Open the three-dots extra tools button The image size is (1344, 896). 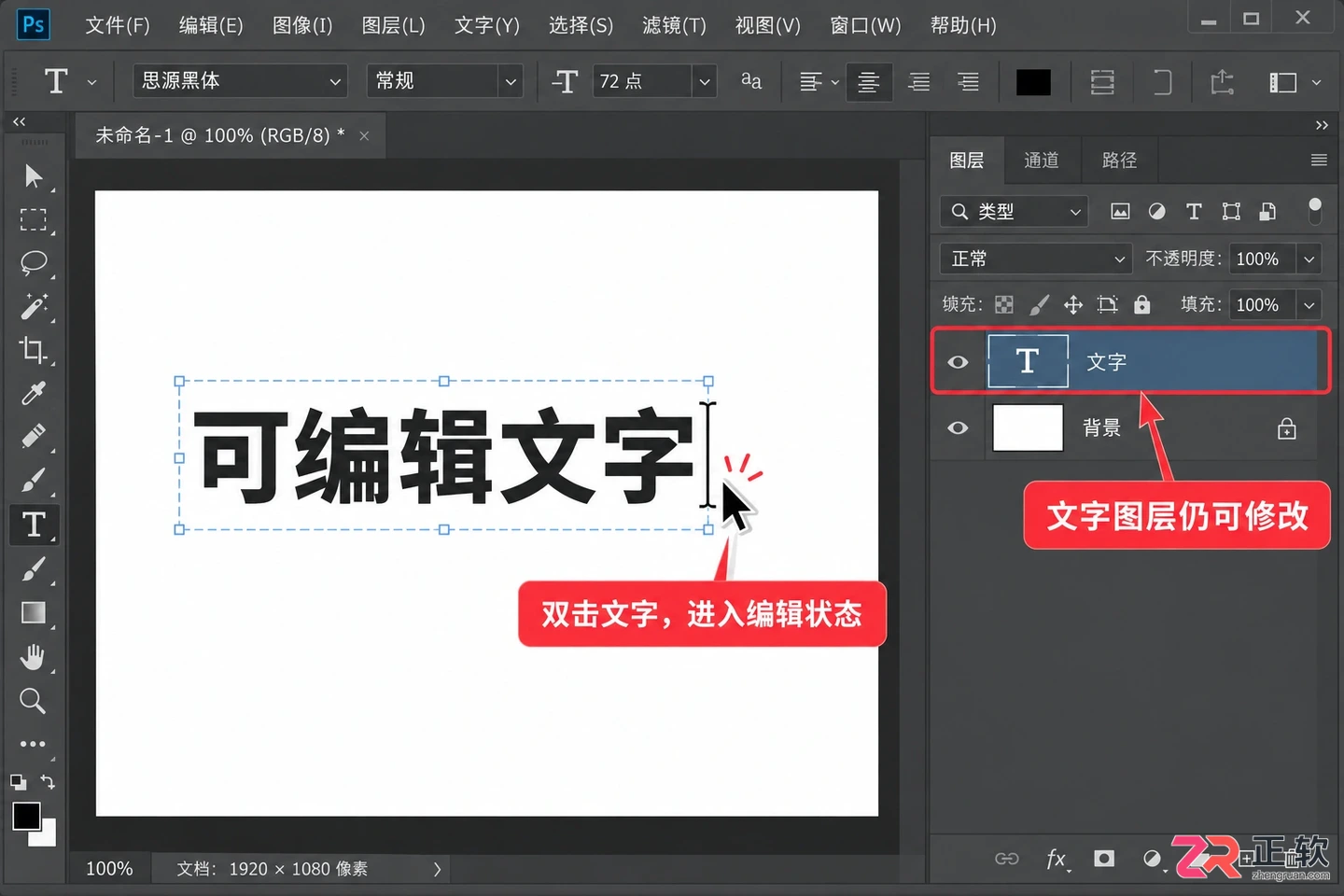coord(34,744)
